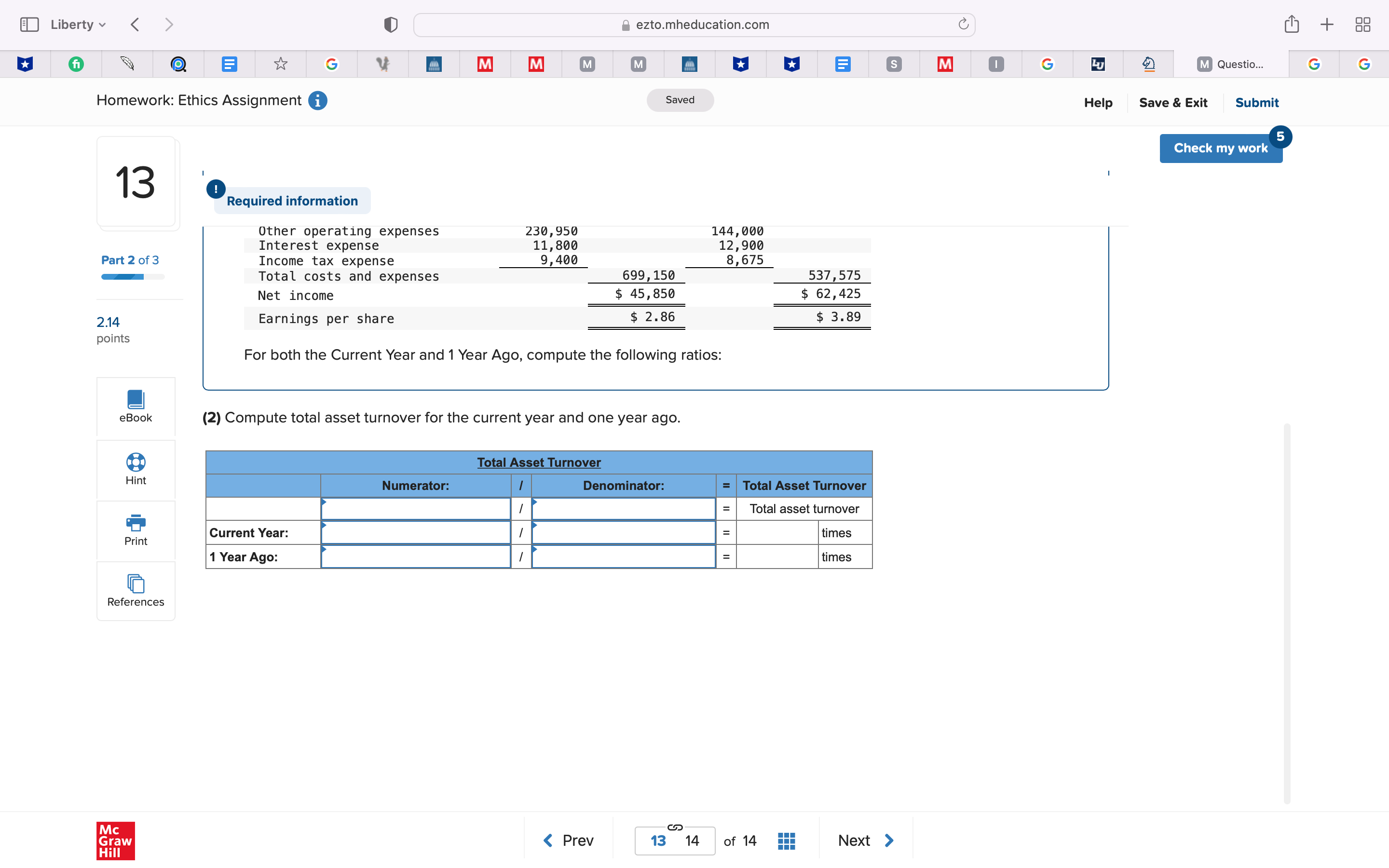
Task: Select the Google Docs bookmark tab
Action: 230,64
